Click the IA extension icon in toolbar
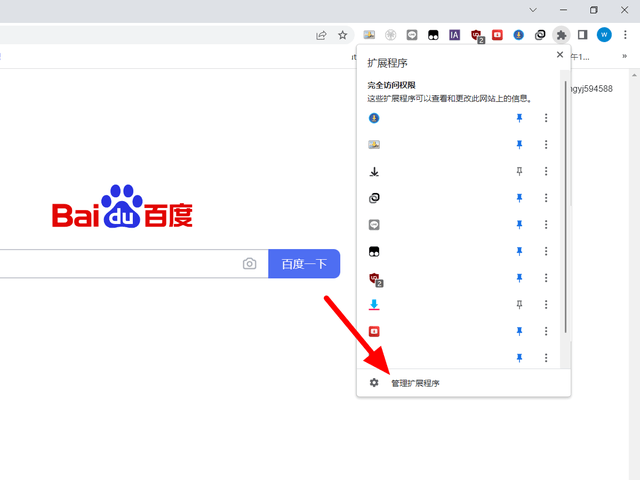The width and height of the screenshot is (640, 480). (454, 35)
